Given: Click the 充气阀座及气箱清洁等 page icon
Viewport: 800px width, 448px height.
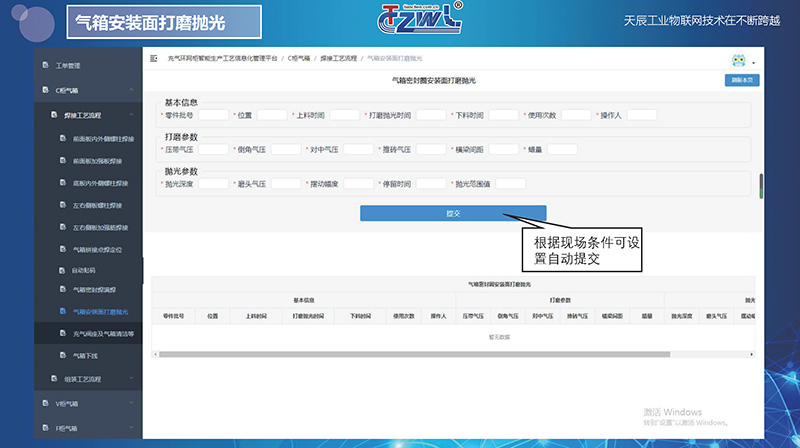Looking at the screenshot, I should pos(63,333).
